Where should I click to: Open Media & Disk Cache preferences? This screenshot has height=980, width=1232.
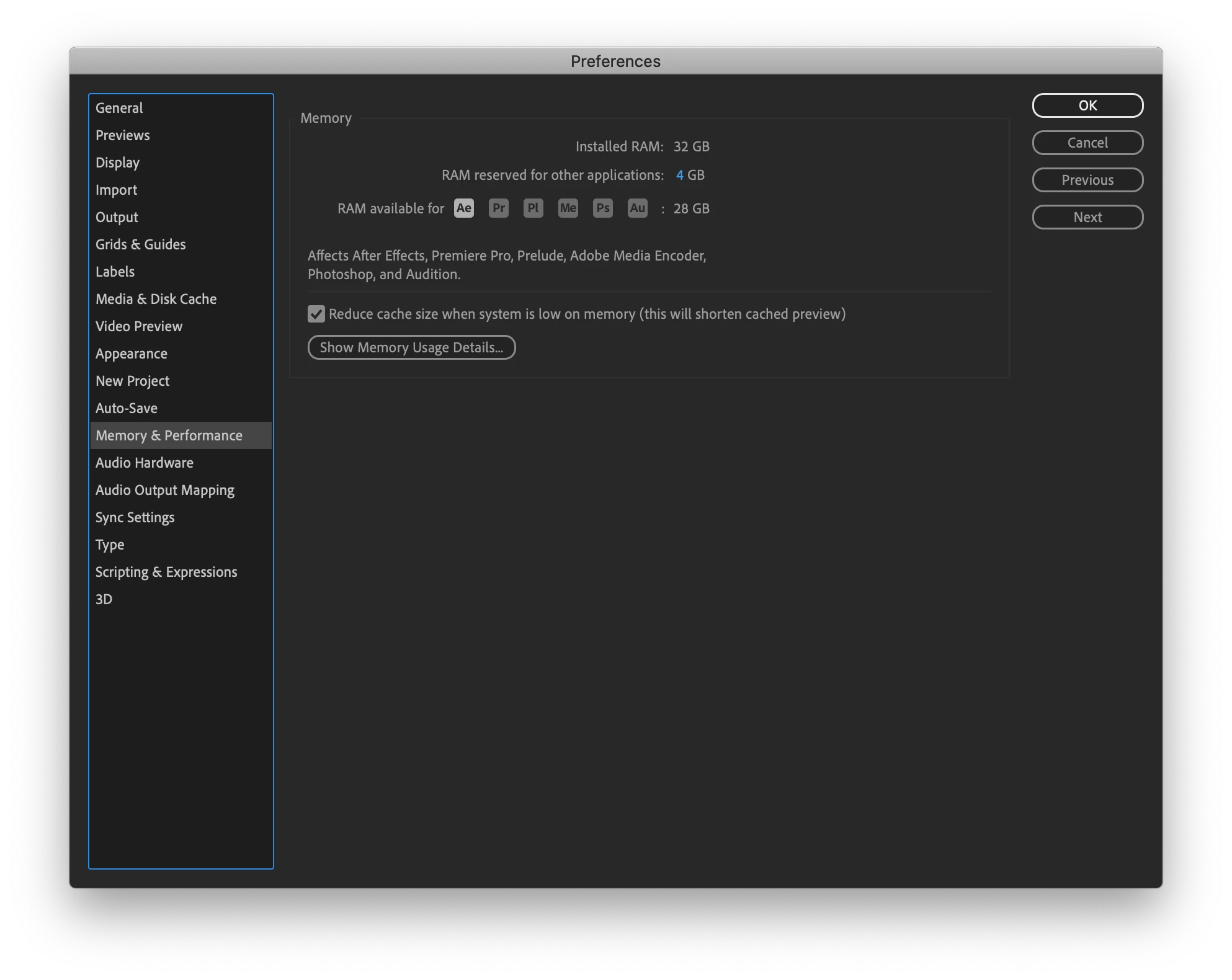click(156, 299)
